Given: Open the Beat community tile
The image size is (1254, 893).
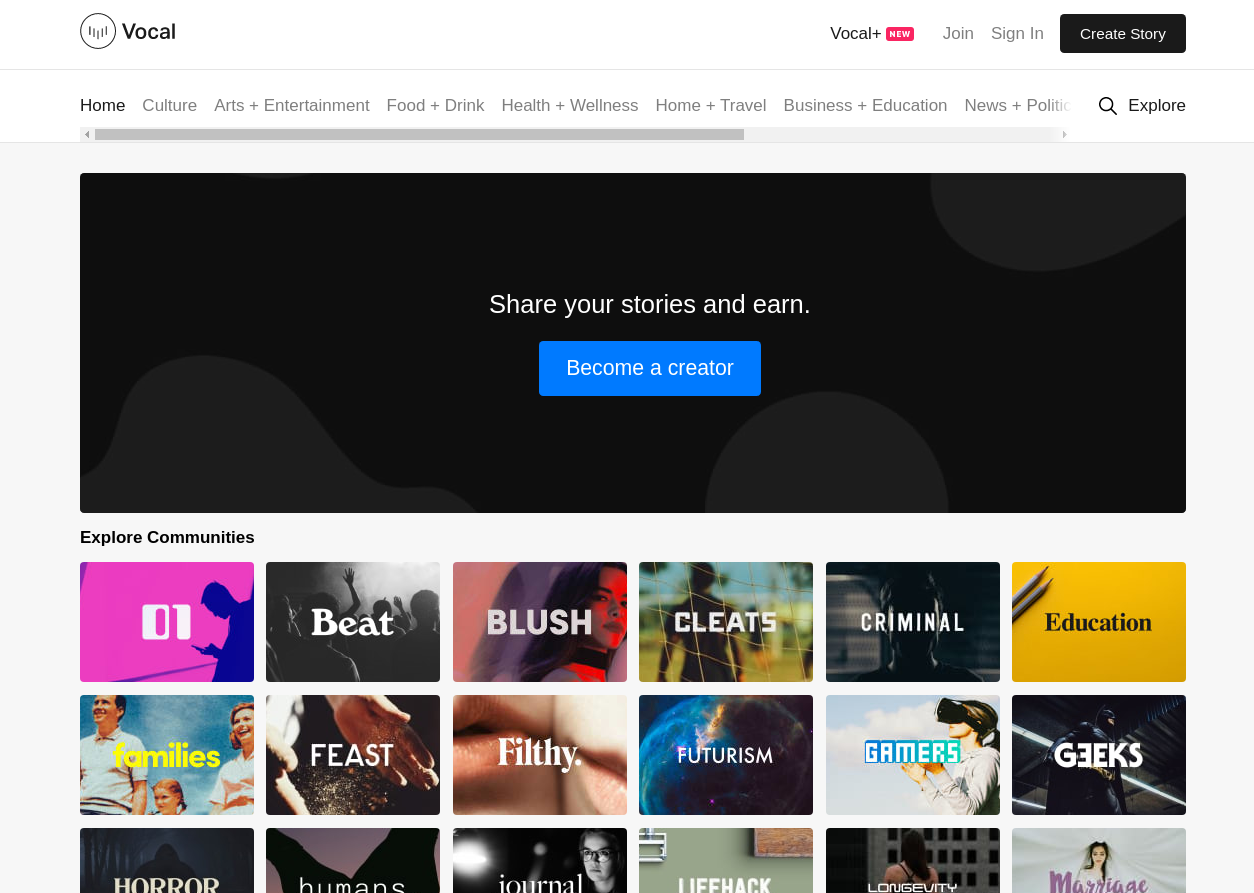Looking at the screenshot, I should point(353,622).
